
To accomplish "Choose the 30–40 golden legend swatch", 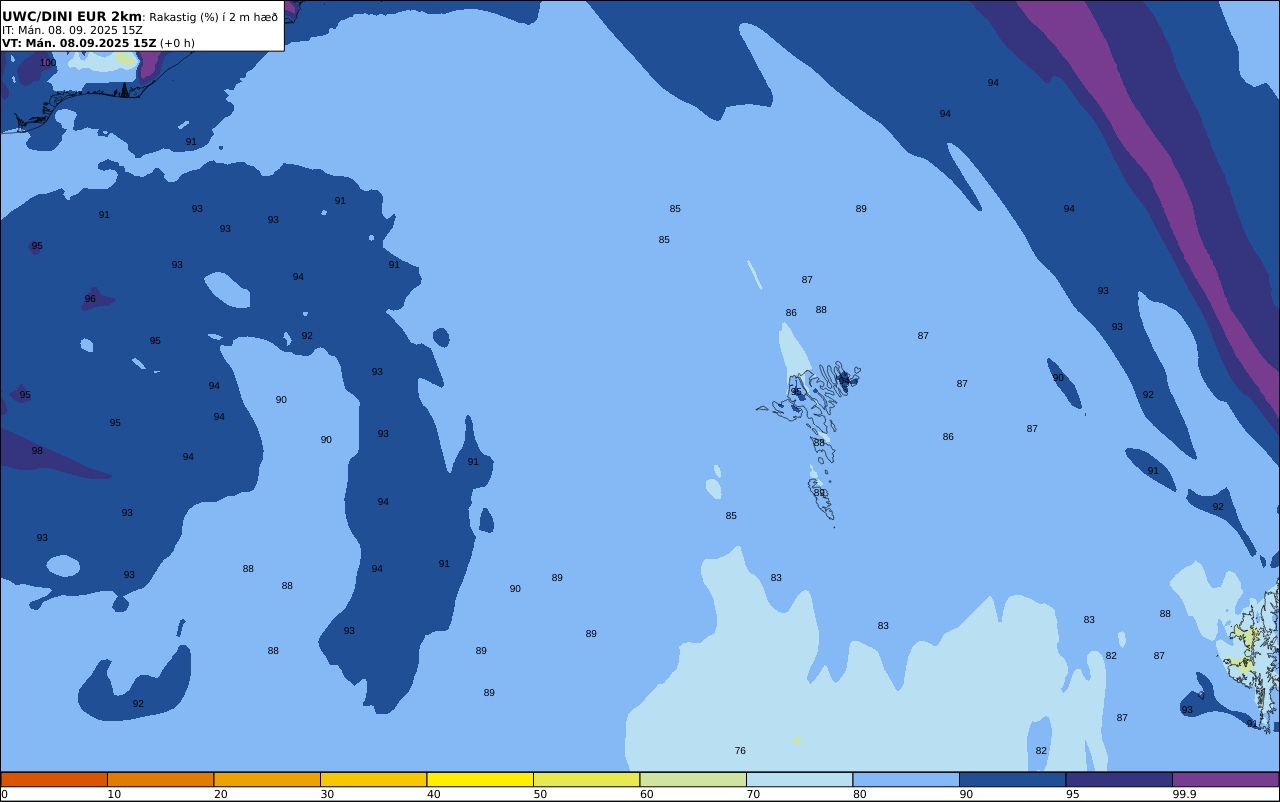I will (x=374, y=779).
